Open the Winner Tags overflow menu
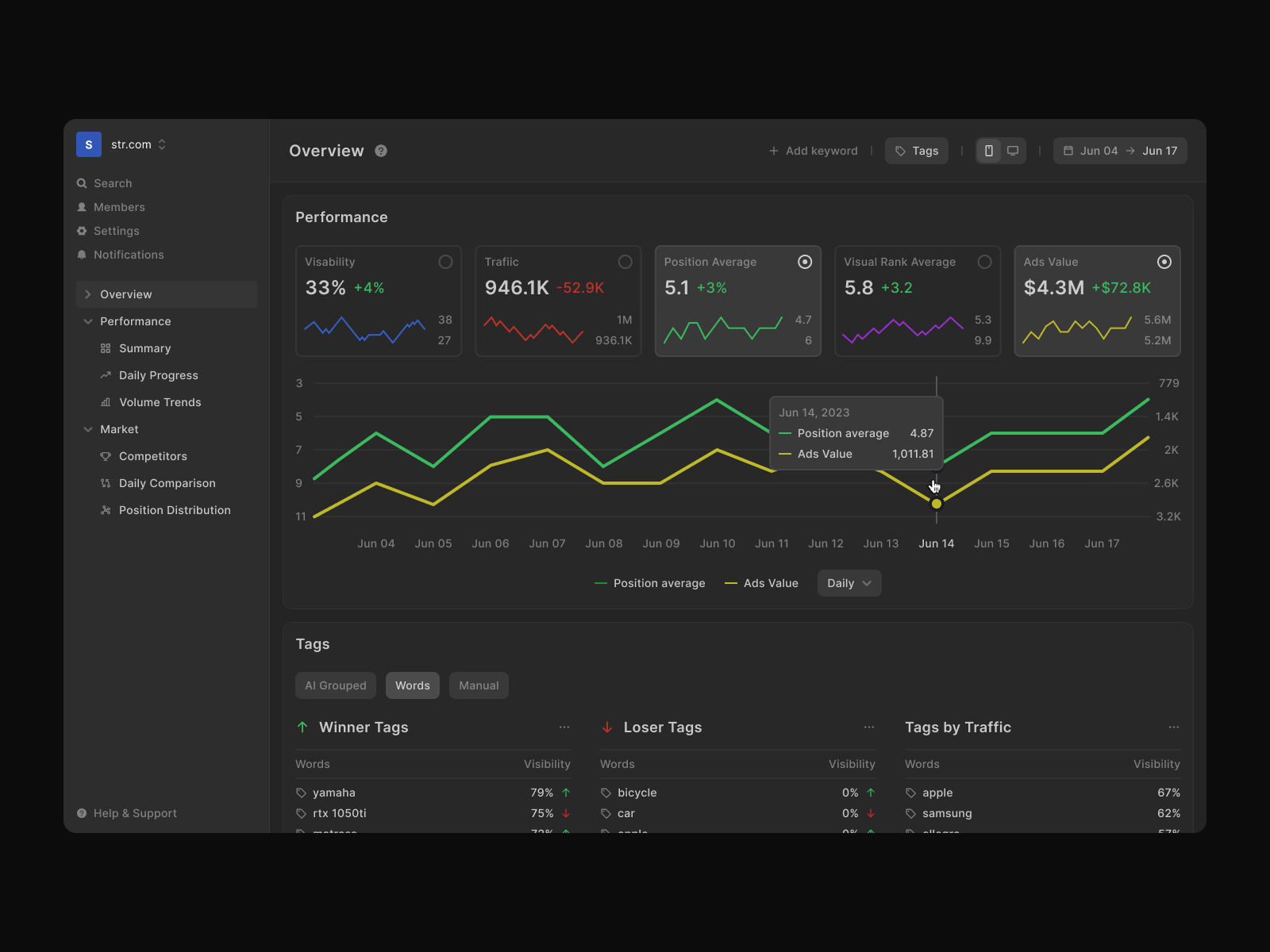The height and width of the screenshot is (952, 1270). pyautogui.click(x=564, y=727)
